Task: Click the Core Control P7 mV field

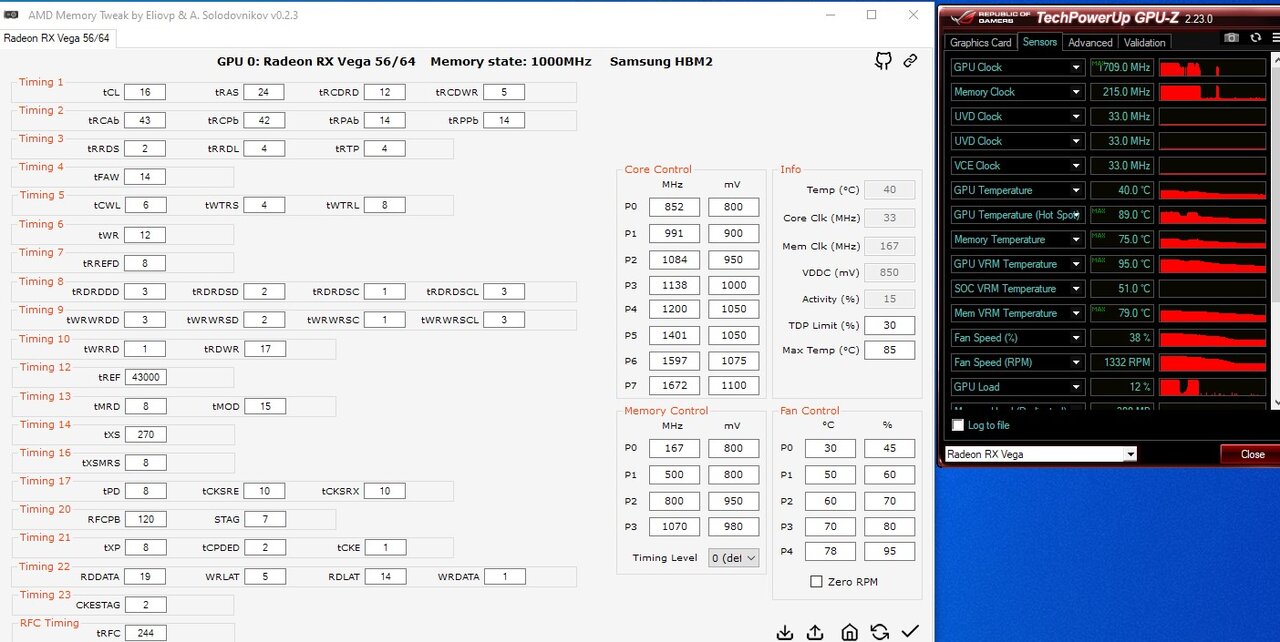Action: click(x=734, y=385)
